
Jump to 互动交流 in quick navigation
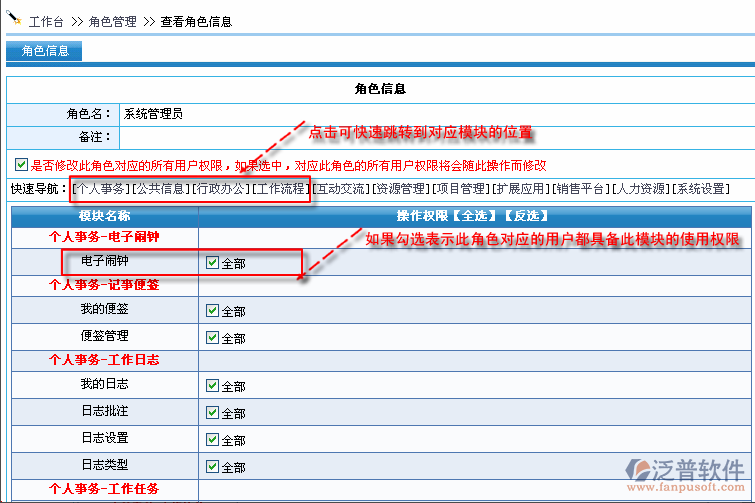(x=340, y=188)
